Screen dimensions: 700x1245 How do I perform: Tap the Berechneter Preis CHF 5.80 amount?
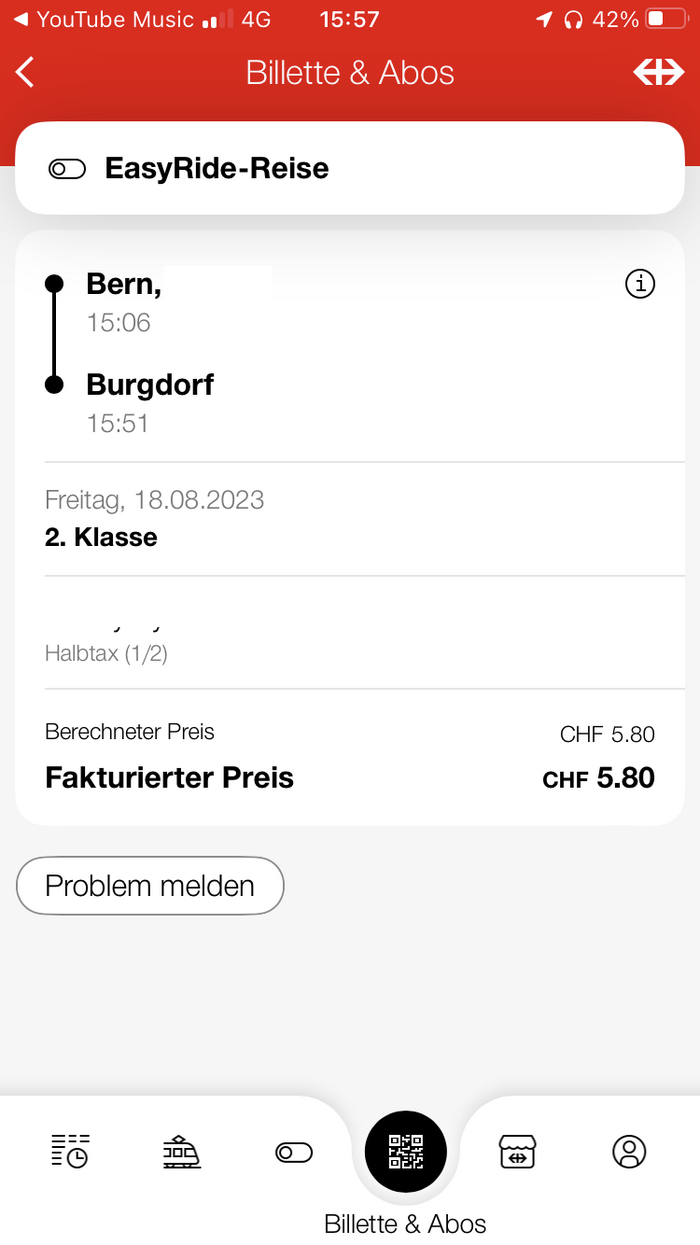click(607, 735)
